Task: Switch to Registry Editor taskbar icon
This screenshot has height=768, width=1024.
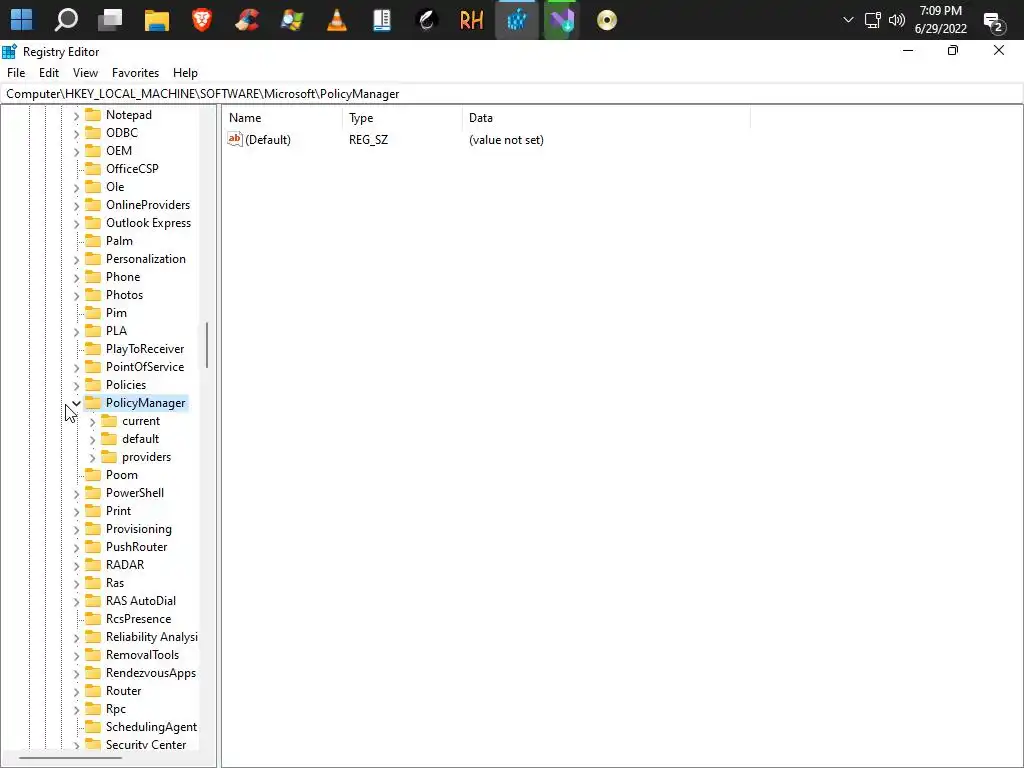Action: (x=517, y=20)
